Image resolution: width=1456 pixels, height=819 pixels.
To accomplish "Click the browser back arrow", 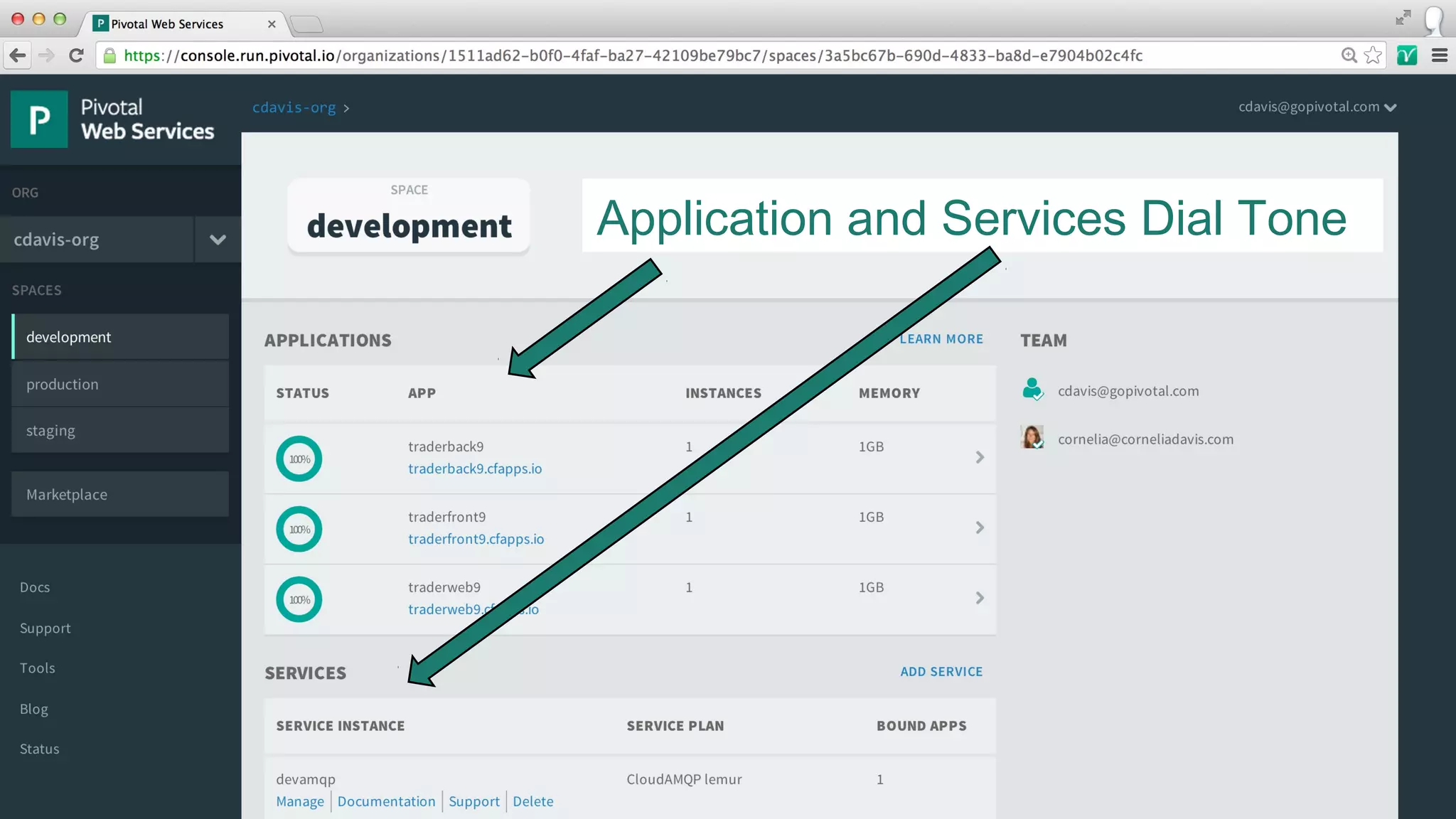I will tap(18, 55).
